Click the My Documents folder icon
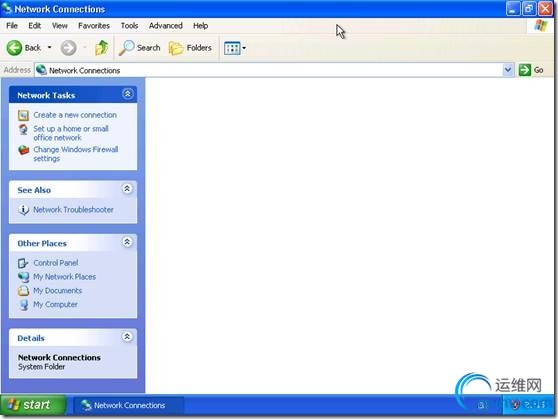Viewport: 558px width, 419px height. click(23, 291)
